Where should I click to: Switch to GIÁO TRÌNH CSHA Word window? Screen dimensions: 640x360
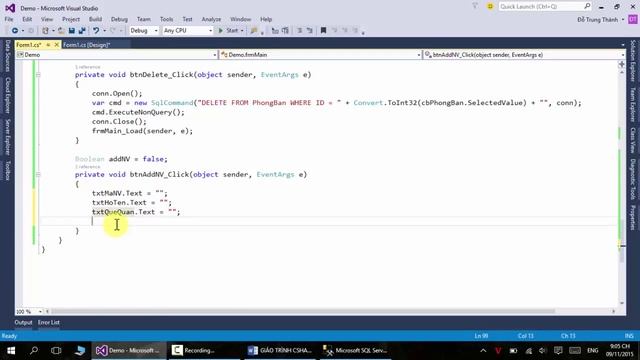pos(280,351)
